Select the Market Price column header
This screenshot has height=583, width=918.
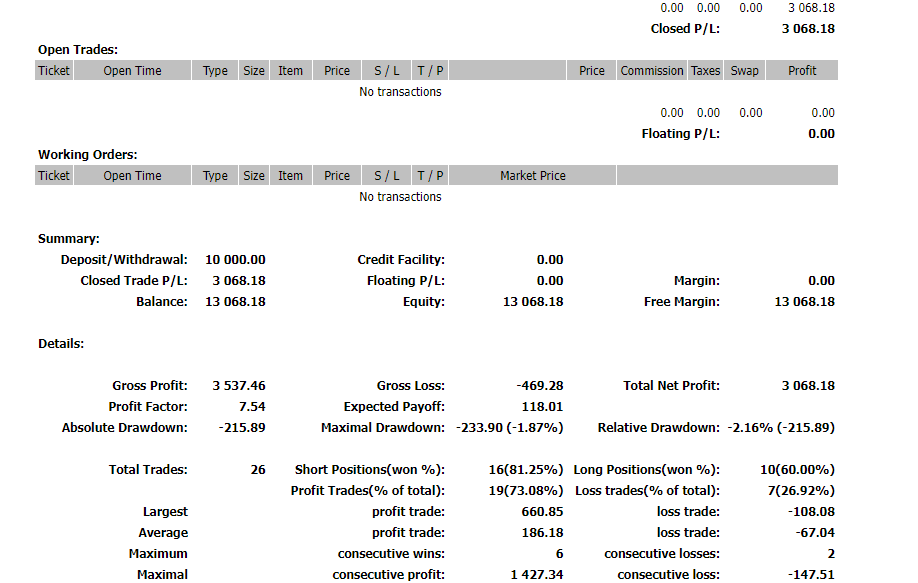(x=532, y=175)
